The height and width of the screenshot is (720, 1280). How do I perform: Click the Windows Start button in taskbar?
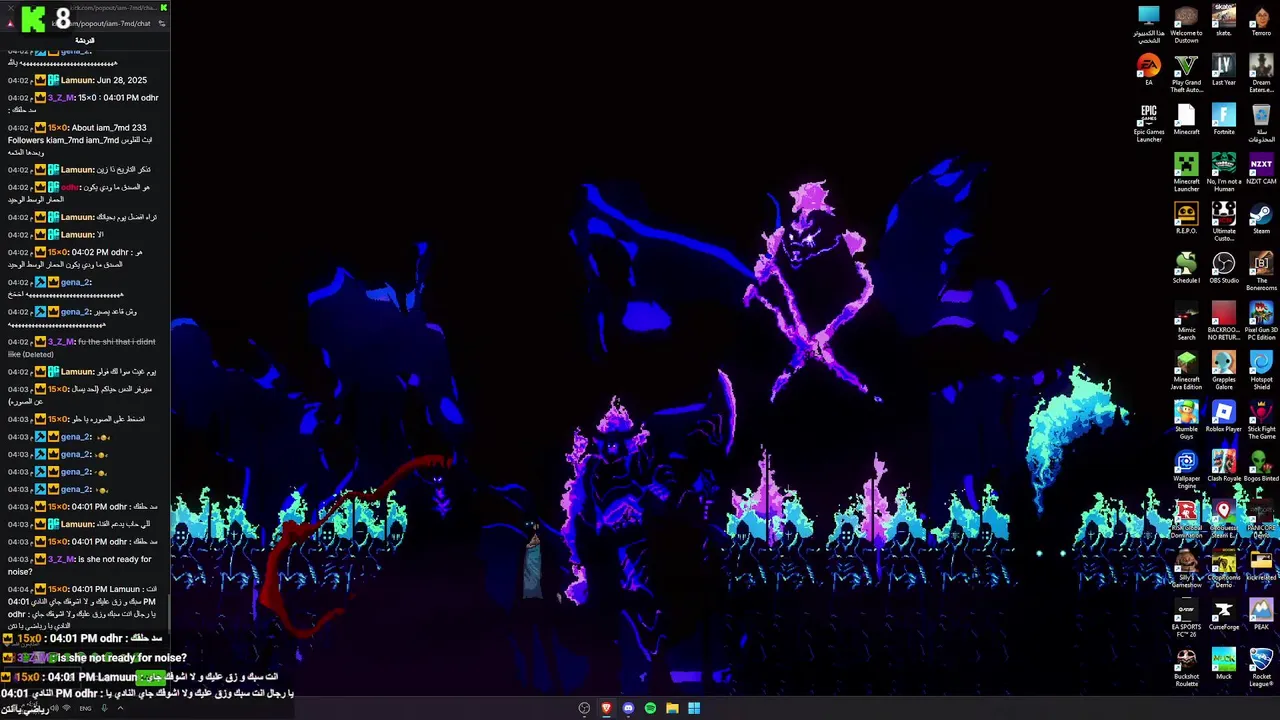[694, 708]
